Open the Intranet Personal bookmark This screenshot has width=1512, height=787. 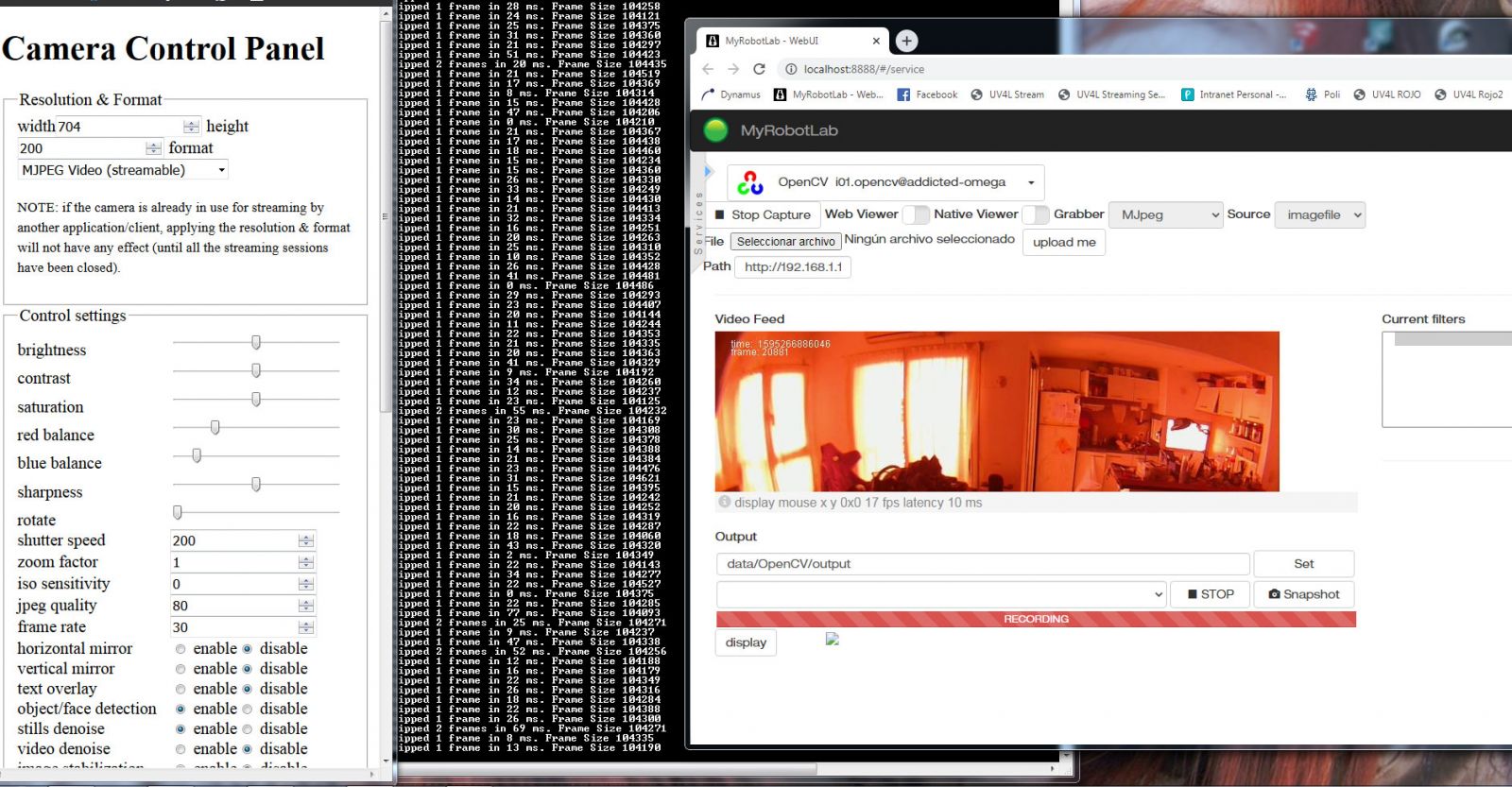tap(1233, 94)
